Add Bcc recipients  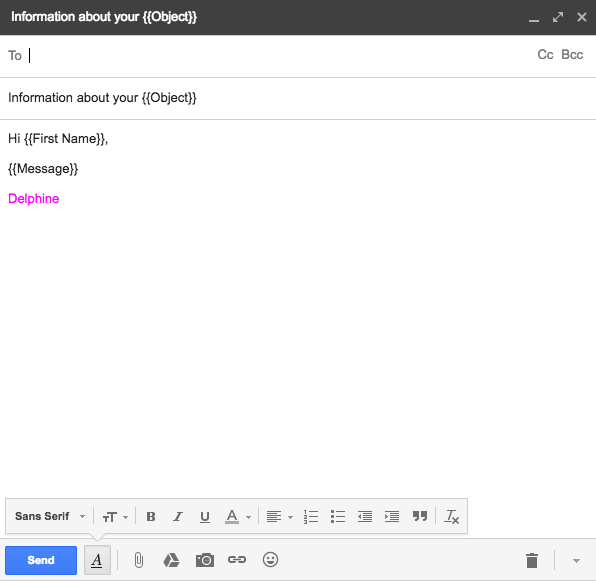click(572, 55)
